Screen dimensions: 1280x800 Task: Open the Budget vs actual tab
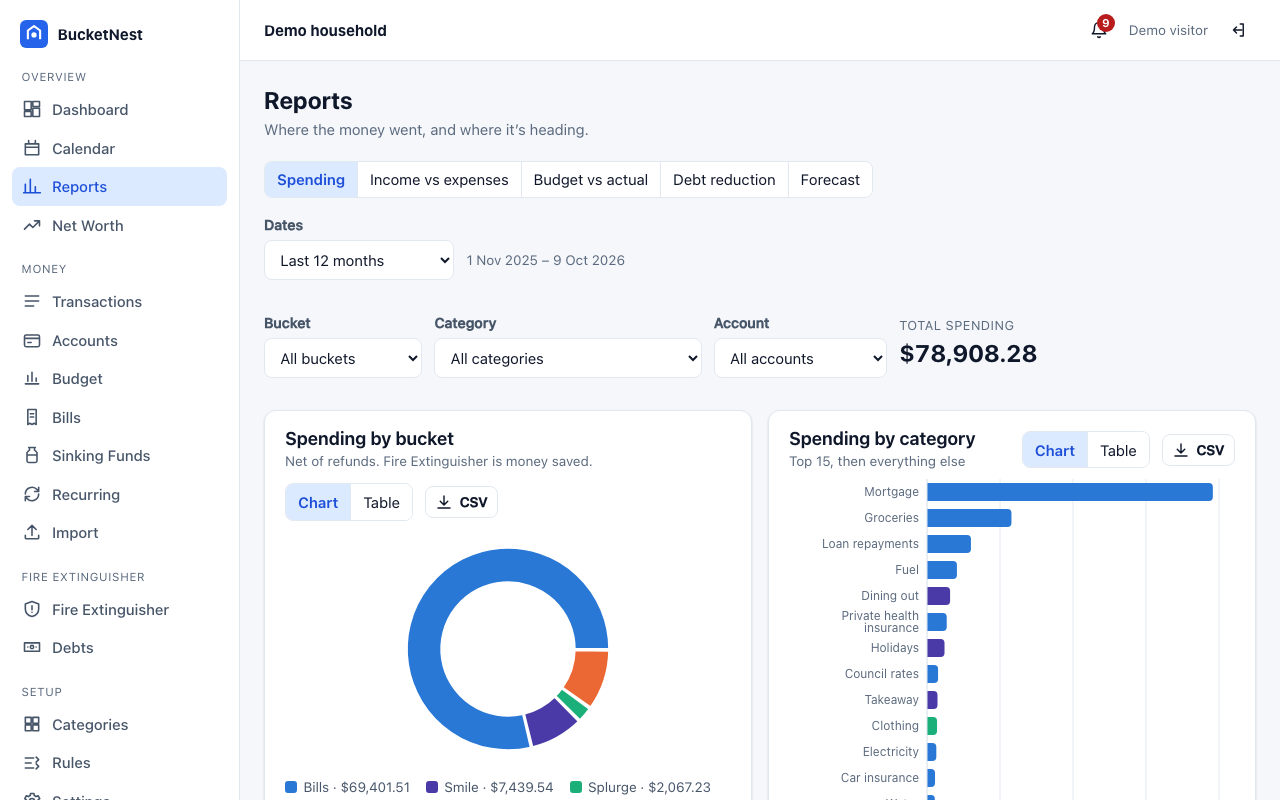pyautogui.click(x=591, y=180)
